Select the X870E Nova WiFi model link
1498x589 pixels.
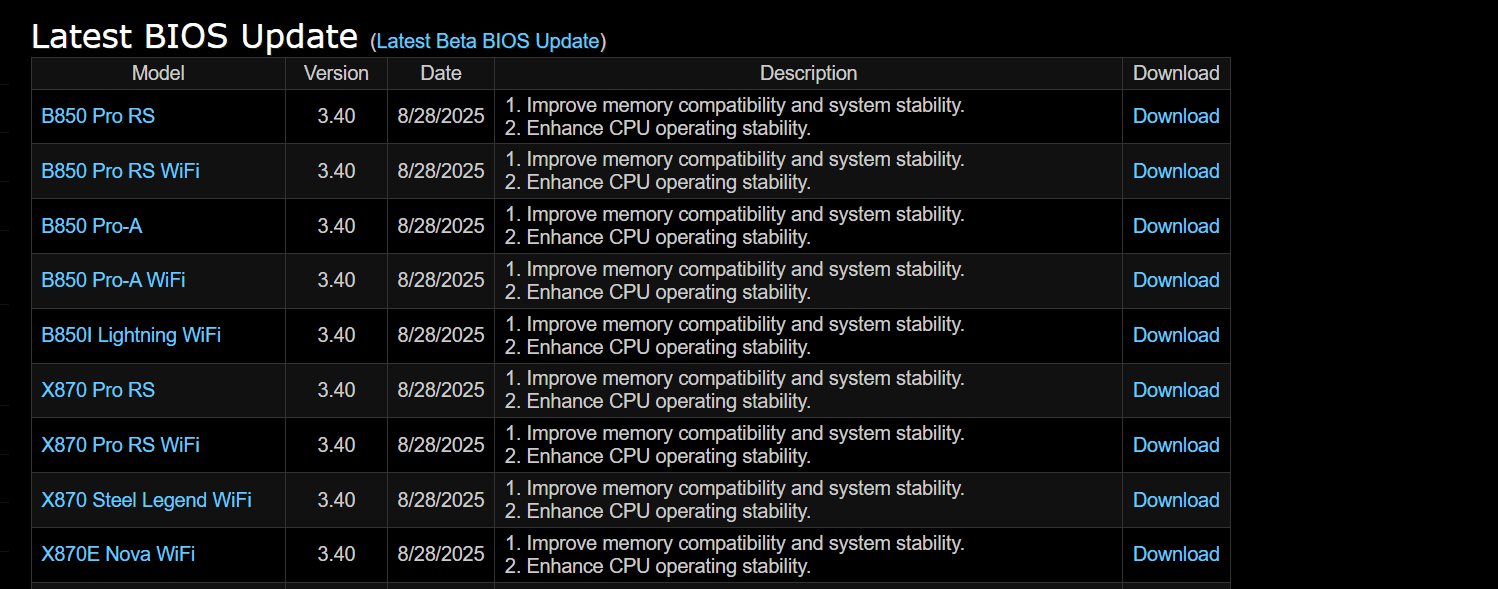tap(118, 554)
